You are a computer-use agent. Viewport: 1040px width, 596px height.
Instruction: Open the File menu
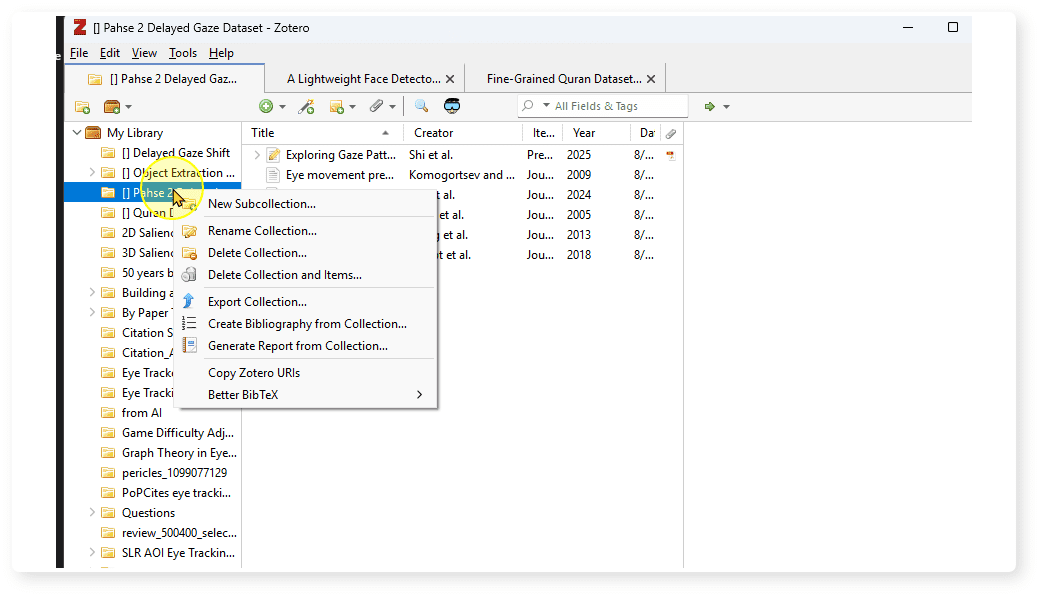79,53
